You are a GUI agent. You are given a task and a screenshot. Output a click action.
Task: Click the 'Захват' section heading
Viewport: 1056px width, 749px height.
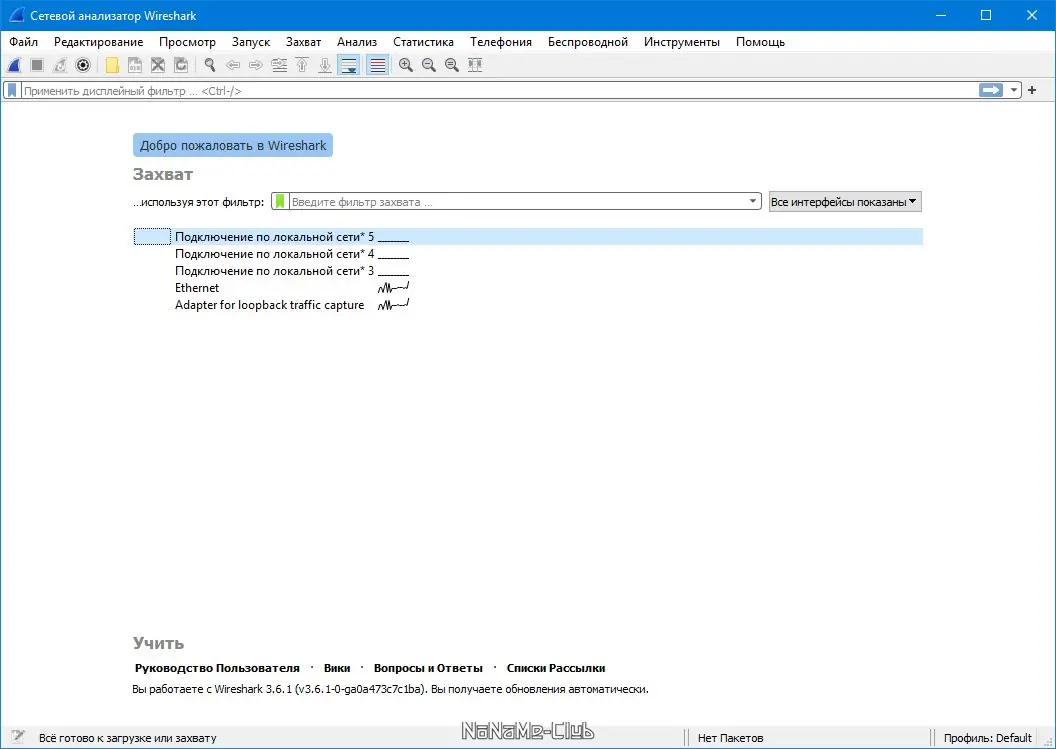(x=162, y=174)
